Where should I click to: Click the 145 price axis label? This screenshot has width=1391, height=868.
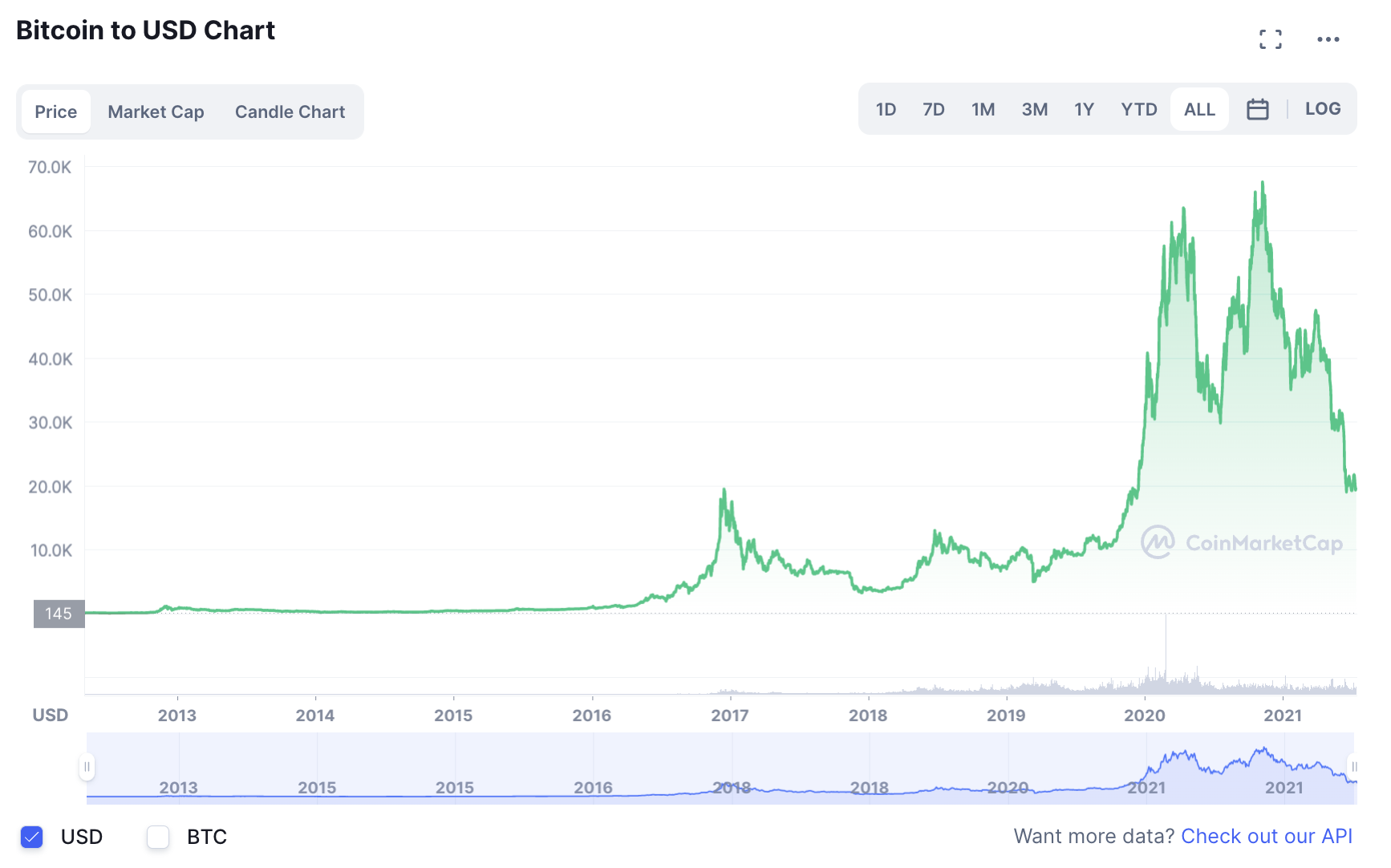pos(58,614)
